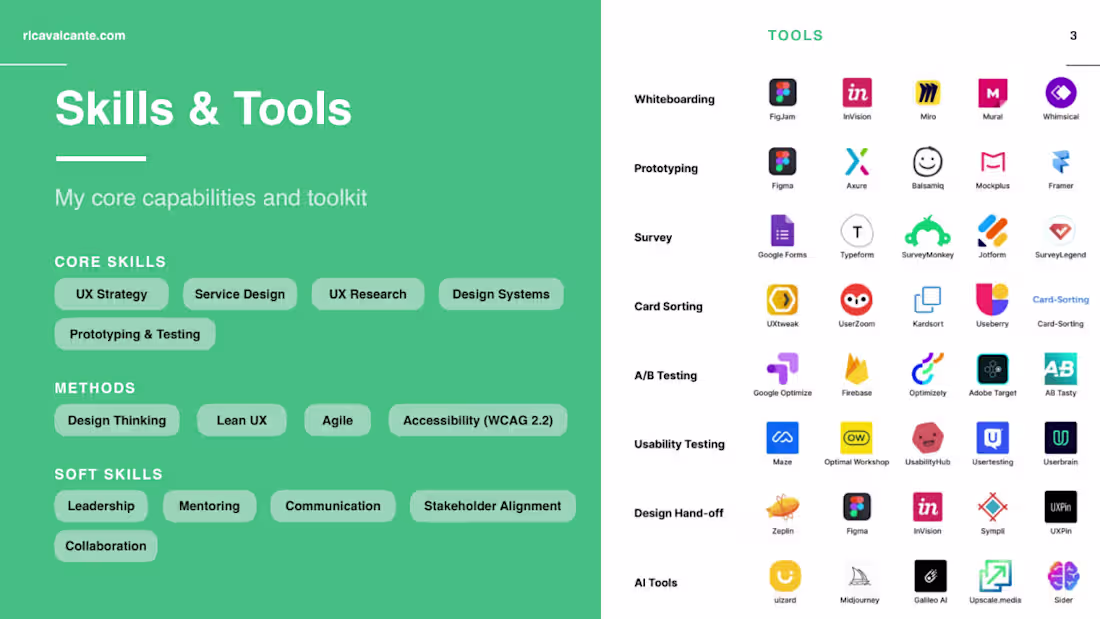Select the Figma icon in Prototyping row
The width and height of the screenshot is (1100, 619).
(782, 161)
